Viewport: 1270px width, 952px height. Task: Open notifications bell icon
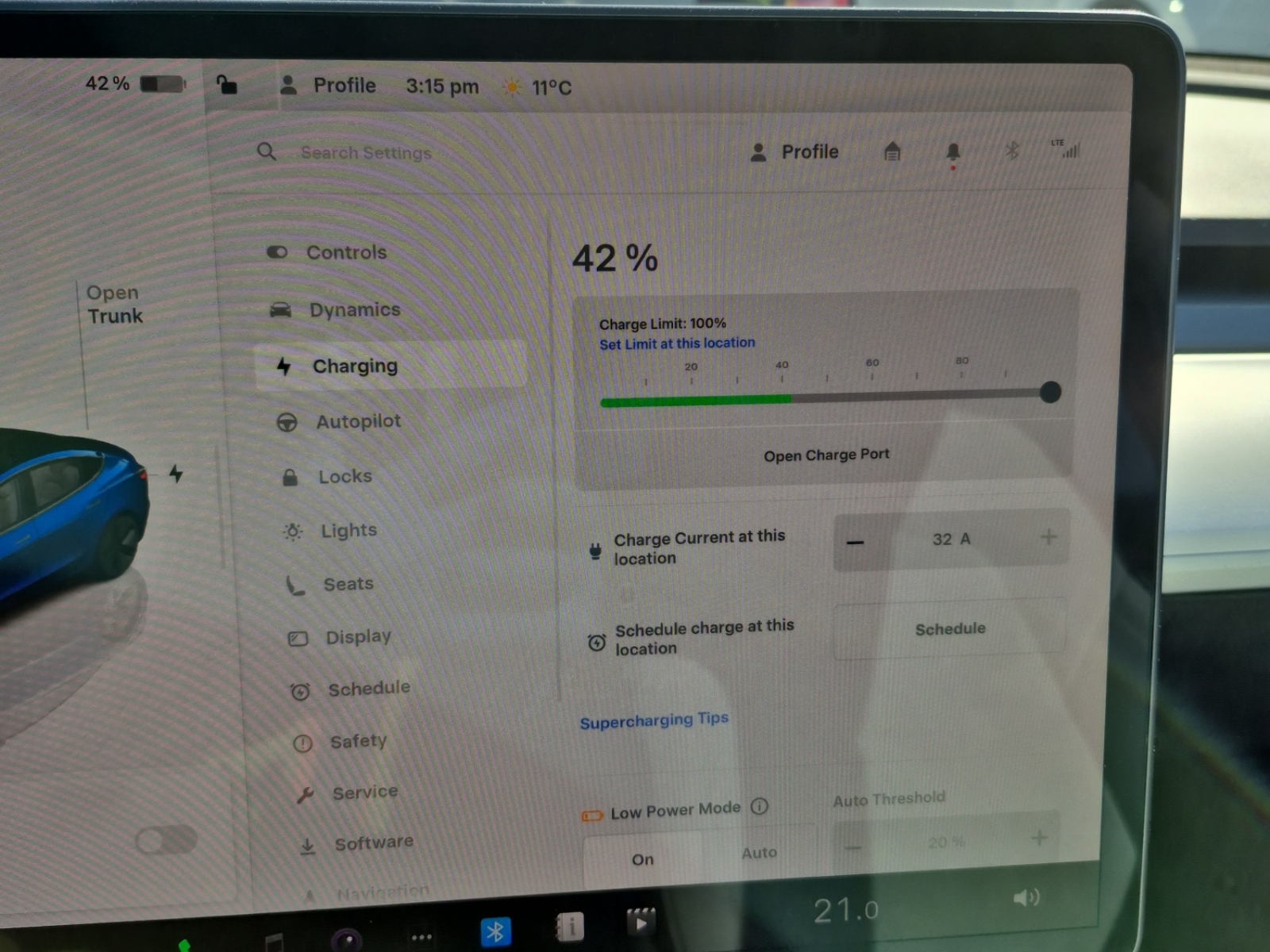tap(953, 151)
